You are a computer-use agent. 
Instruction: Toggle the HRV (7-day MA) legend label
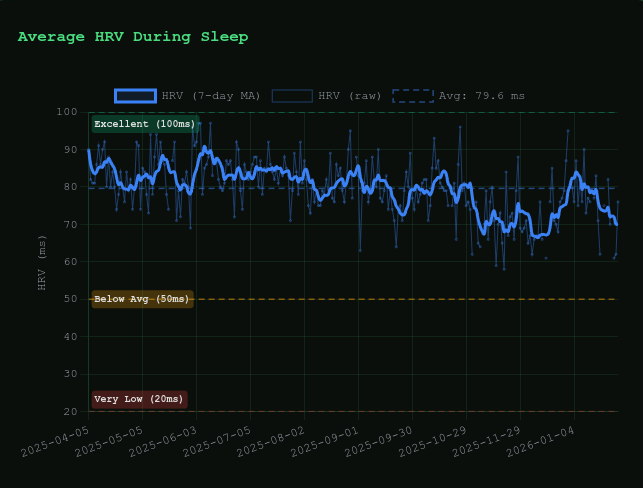coord(211,96)
